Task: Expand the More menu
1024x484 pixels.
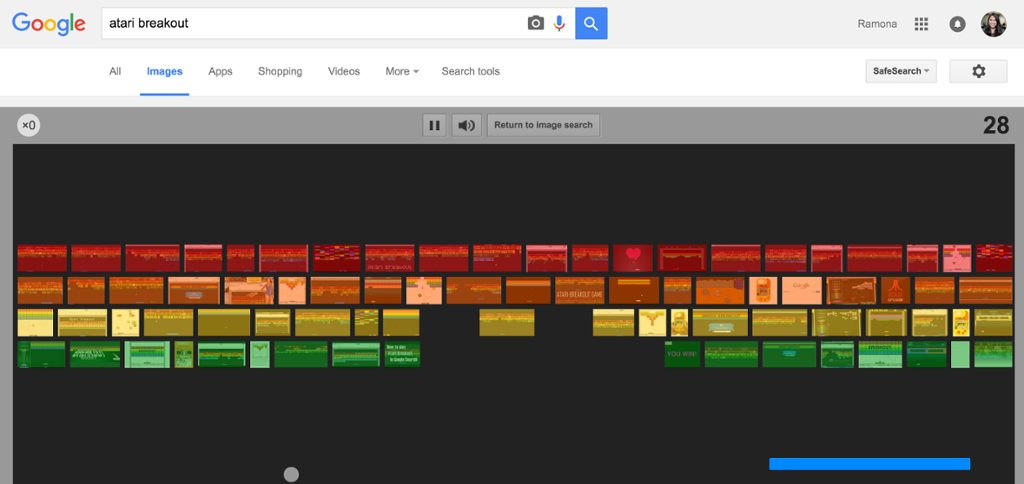Action: (x=402, y=71)
